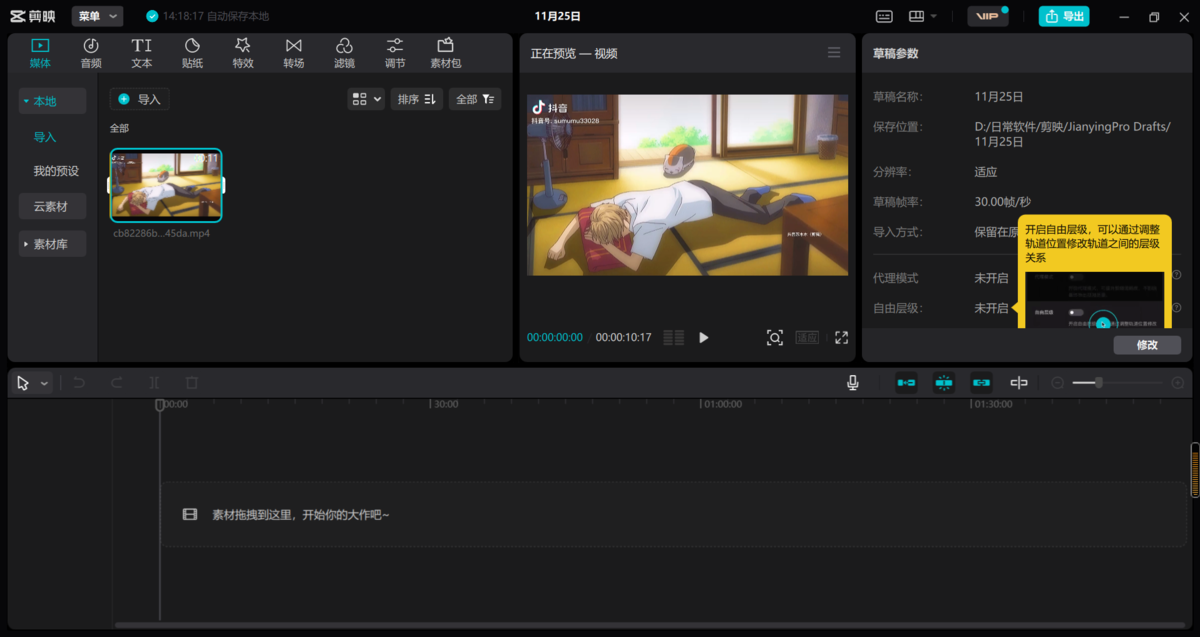Image resolution: width=1200 pixels, height=637 pixels.
Task: Toggle timeline auto snapping
Action: [x=944, y=383]
